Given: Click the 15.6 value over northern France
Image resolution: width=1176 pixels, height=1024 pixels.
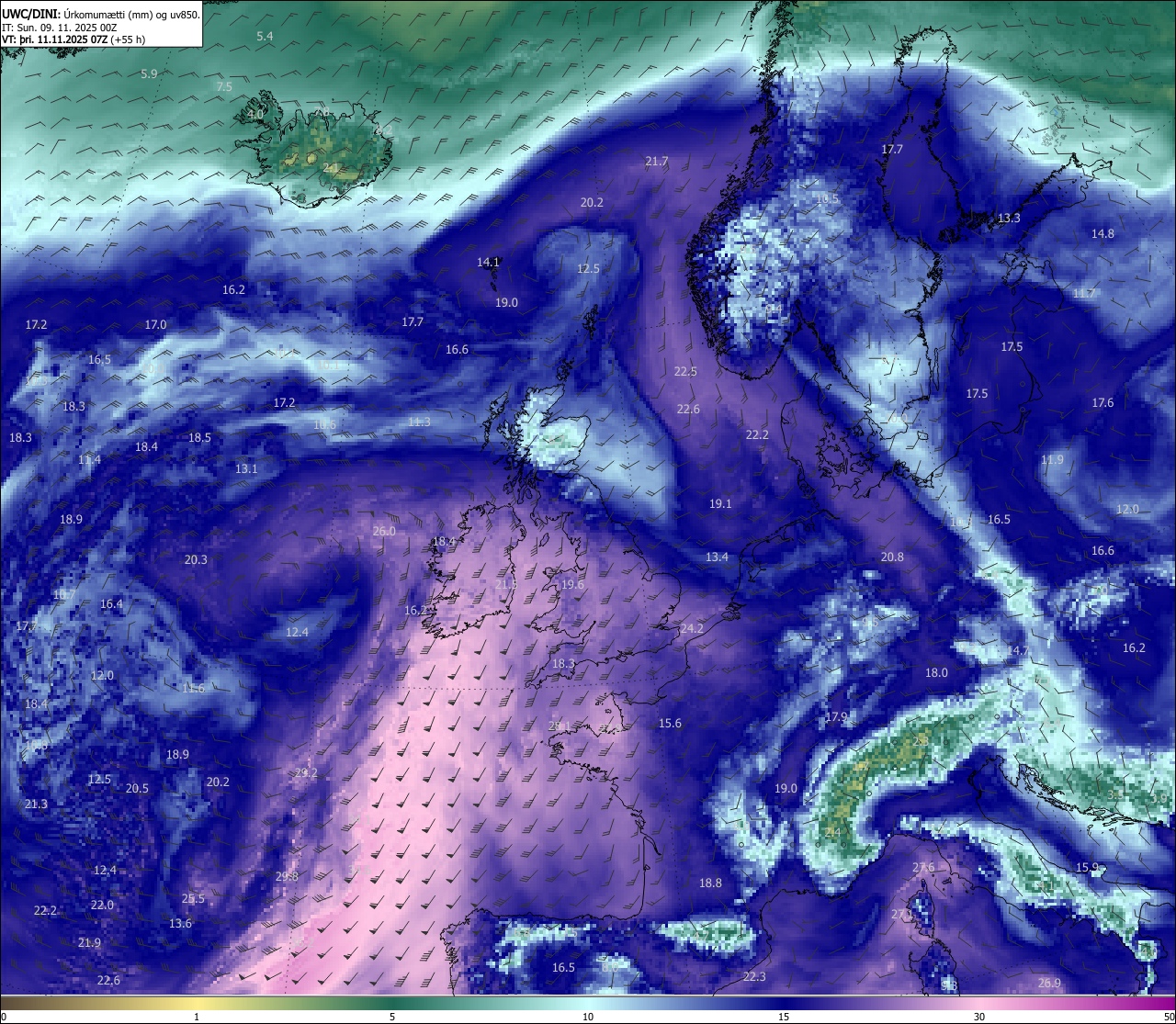Looking at the screenshot, I should [x=670, y=723].
